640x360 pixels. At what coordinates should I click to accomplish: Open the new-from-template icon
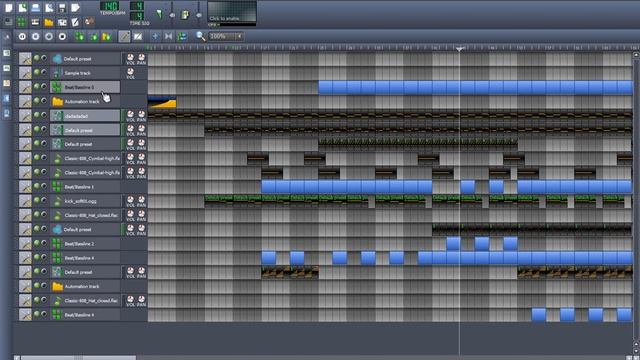coord(22,7)
